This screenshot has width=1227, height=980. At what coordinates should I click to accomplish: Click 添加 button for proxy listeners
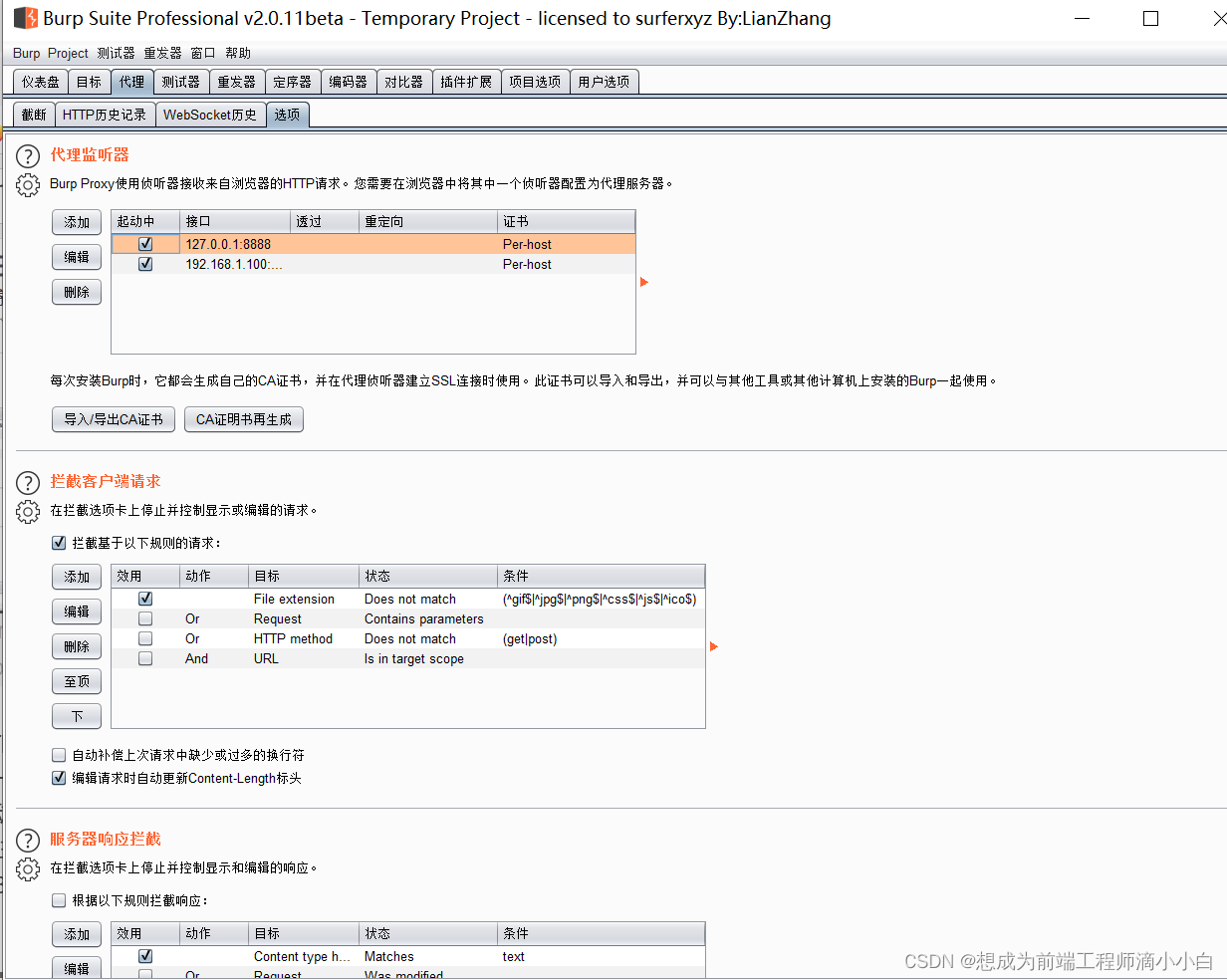pyautogui.click(x=77, y=222)
